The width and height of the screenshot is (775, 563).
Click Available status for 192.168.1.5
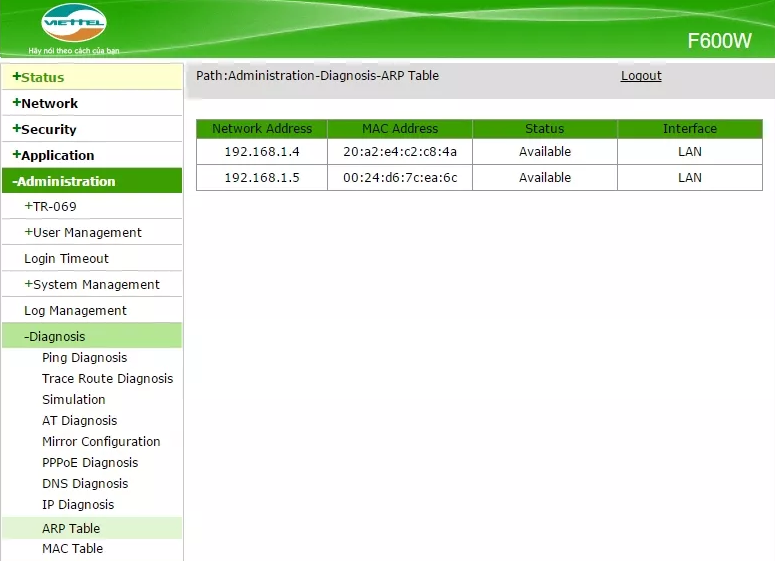tap(545, 177)
